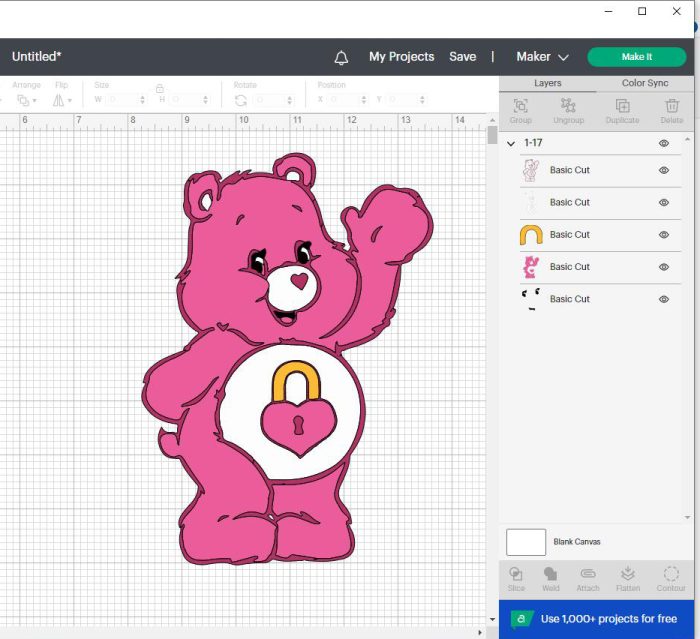Image resolution: width=700 pixels, height=639 pixels.
Task: Hide the black eyes Basic Cut layer
Action: [664, 299]
